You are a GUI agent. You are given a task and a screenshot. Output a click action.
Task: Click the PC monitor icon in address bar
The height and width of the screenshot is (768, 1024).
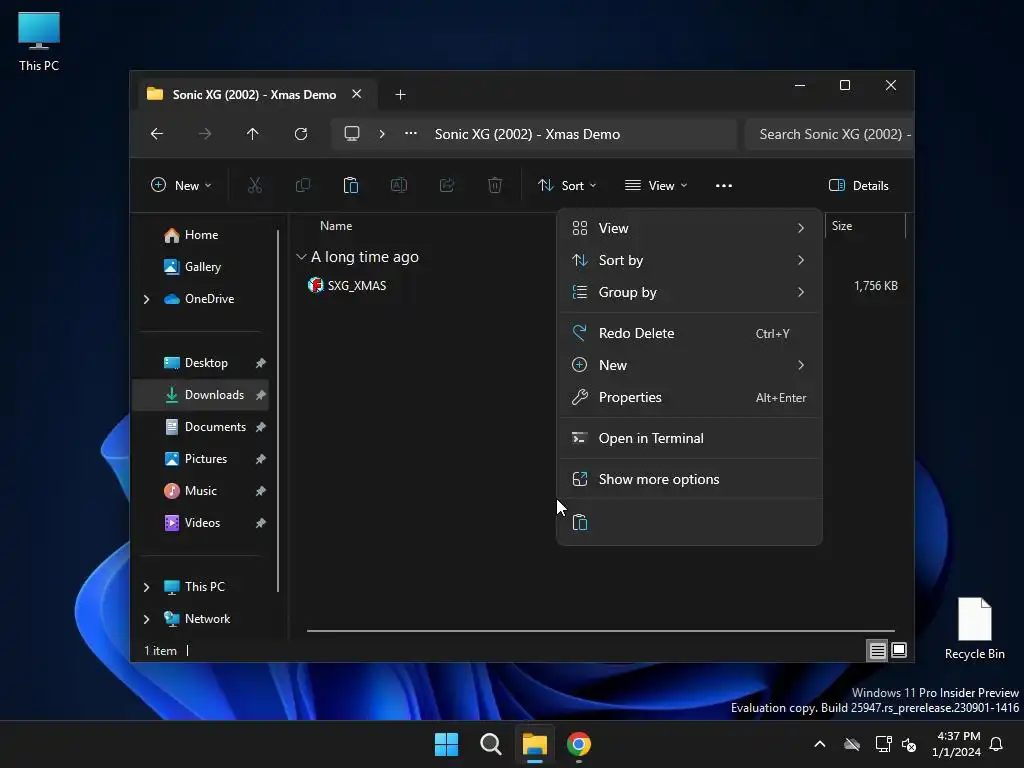[352, 134]
